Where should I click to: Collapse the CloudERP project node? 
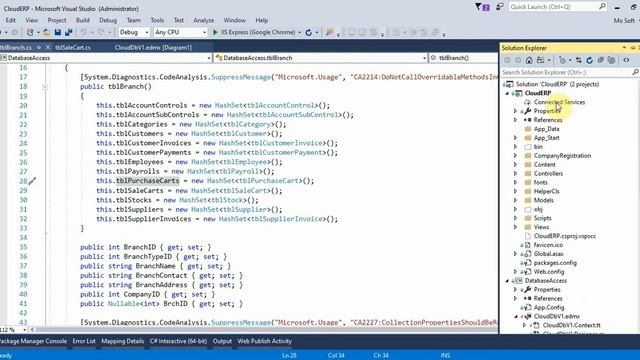507,93
